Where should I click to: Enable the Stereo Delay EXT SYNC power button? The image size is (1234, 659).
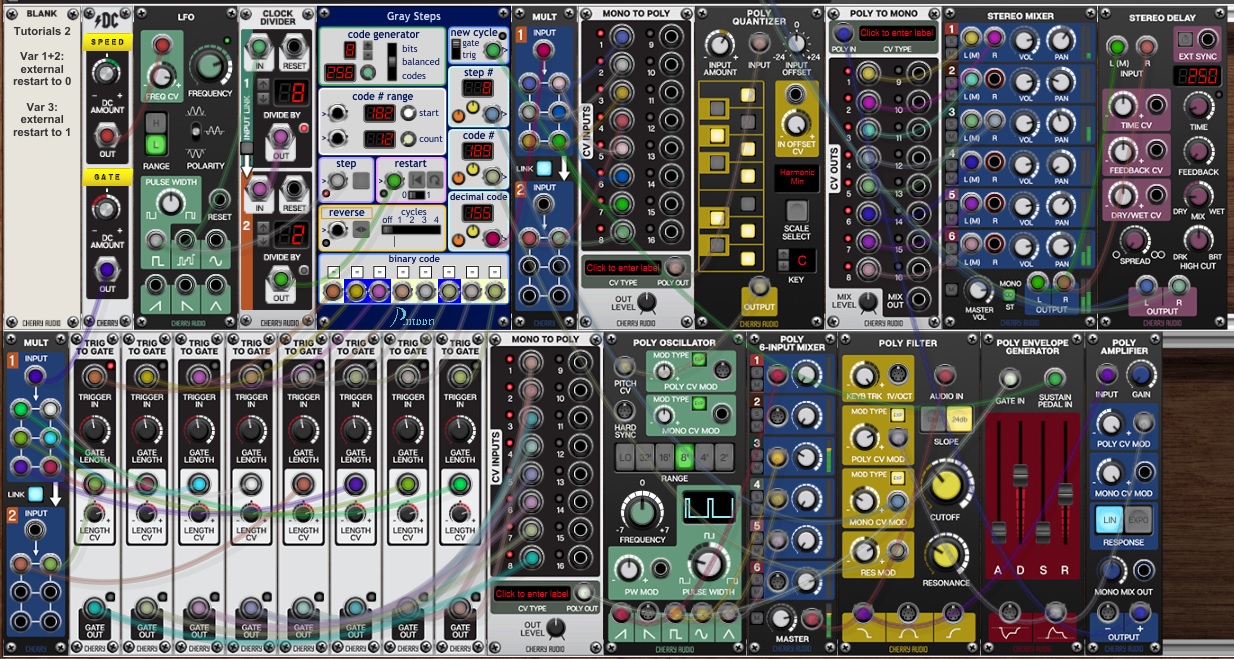coord(1184,40)
